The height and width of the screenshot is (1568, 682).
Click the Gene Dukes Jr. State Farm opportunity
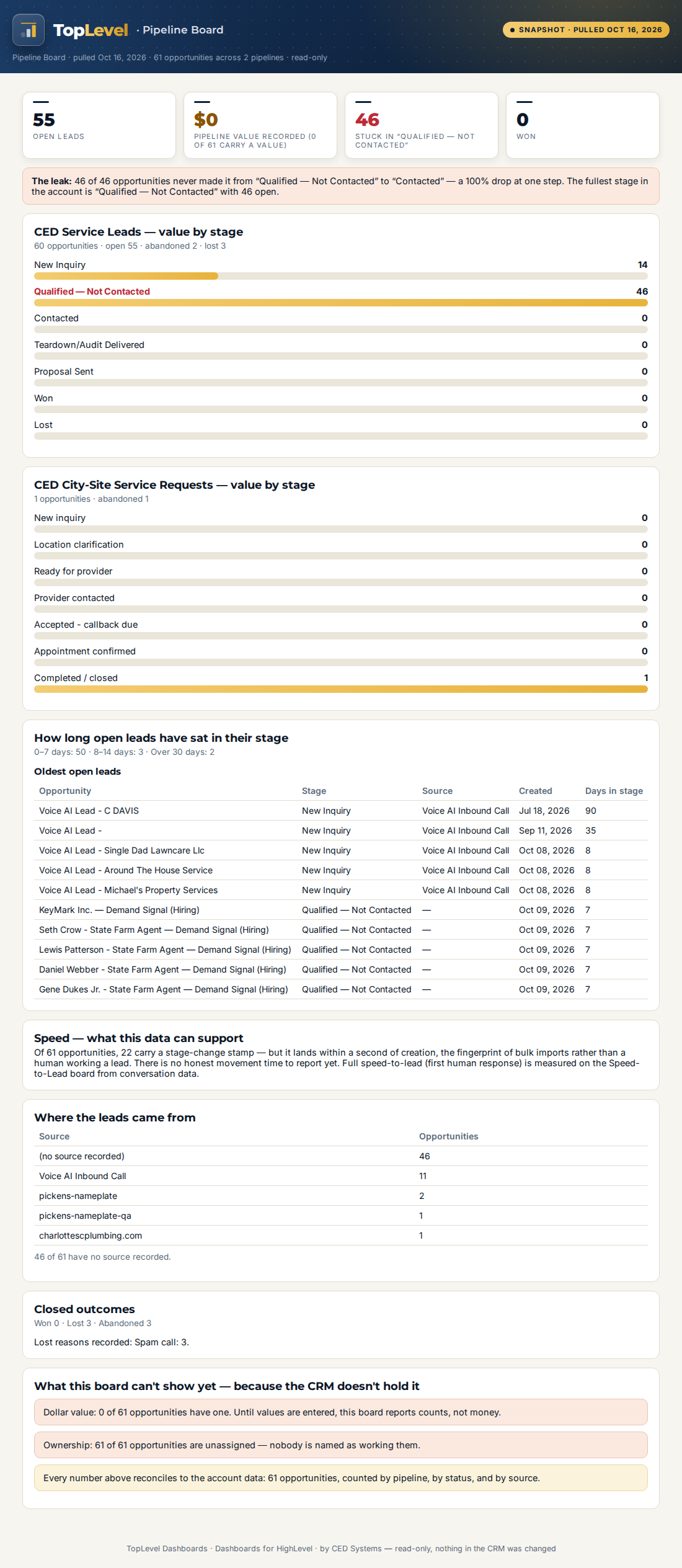pyautogui.click(x=164, y=989)
